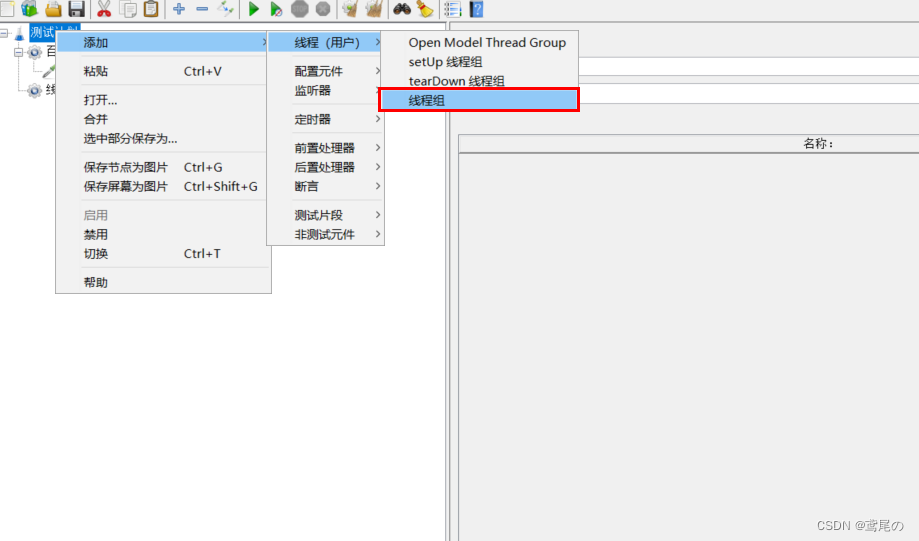Open Search with the binoculars icon
The height and width of the screenshot is (541, 919).
[401, 9]
